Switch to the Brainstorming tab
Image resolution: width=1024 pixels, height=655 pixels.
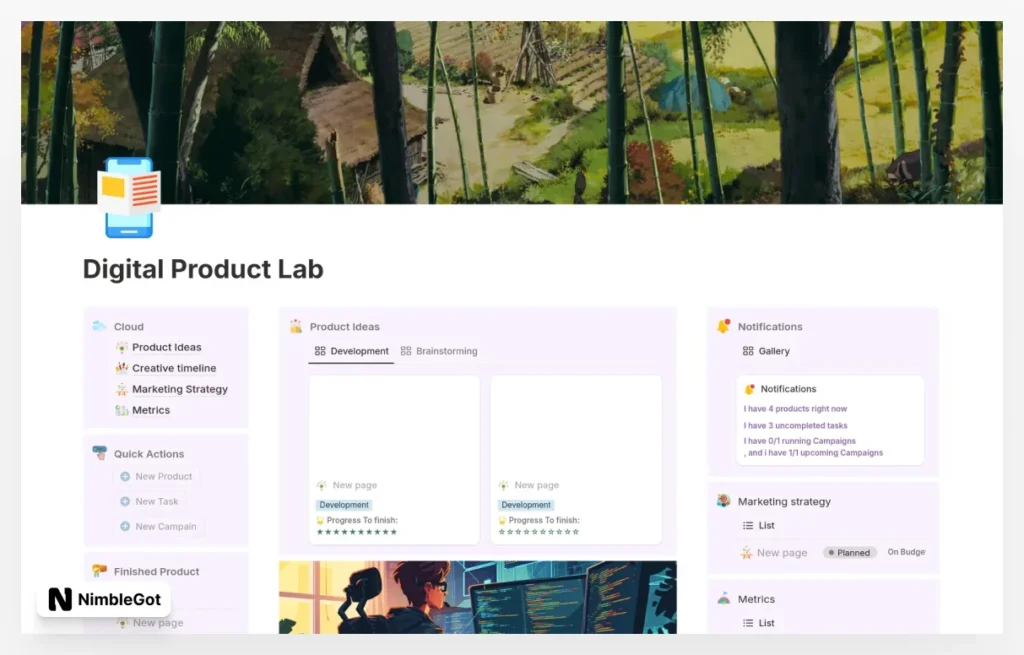439,351
